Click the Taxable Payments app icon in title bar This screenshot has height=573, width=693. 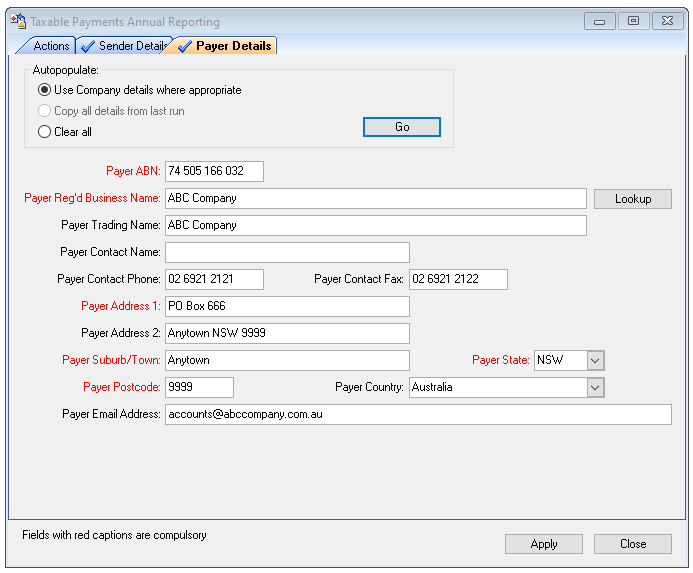(x=18, y=21)
